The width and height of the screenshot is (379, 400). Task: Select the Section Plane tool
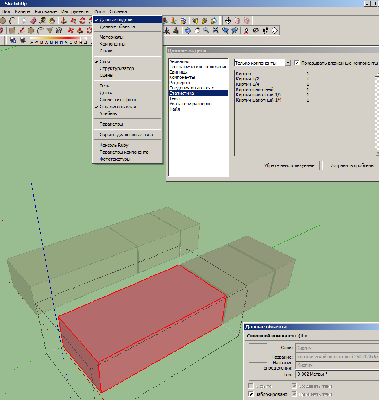[274, 31]
